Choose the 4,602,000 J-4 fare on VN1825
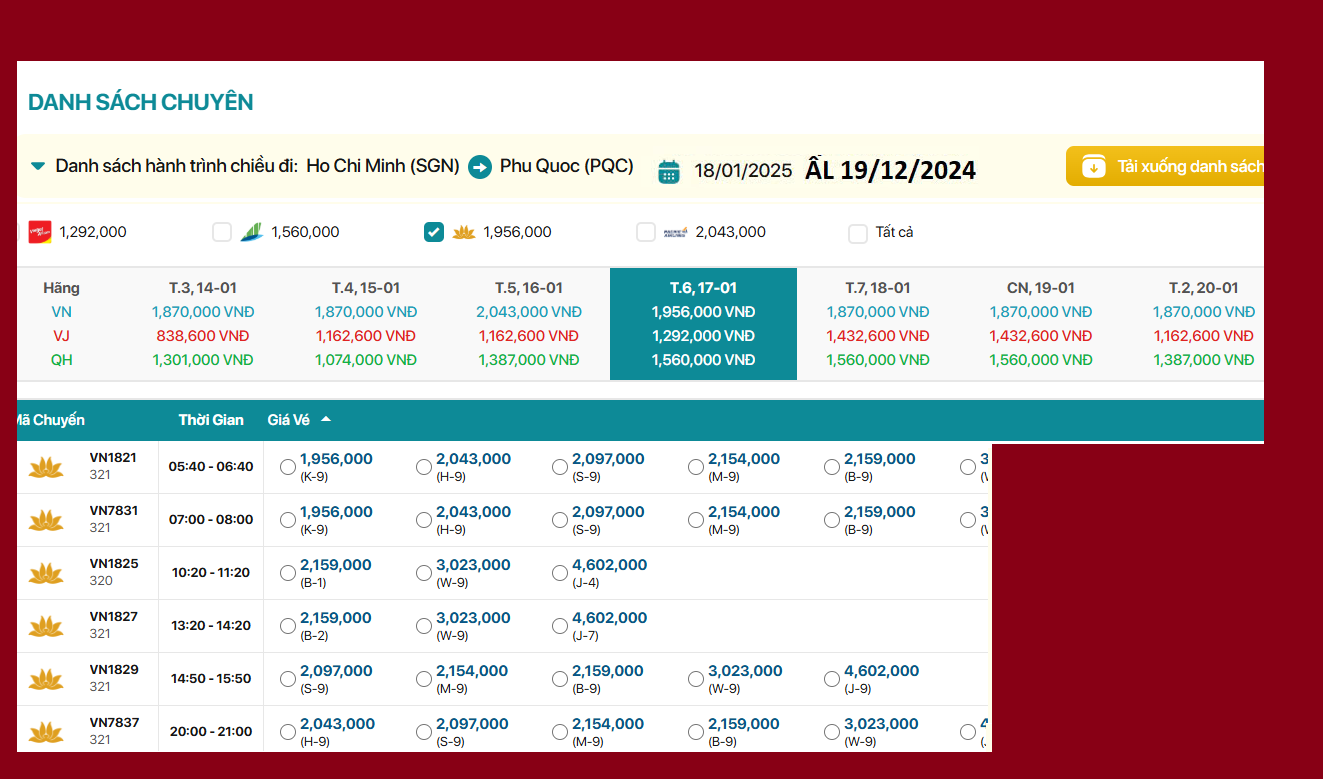The width and height of the screenshot is (1323, 779). pos(560,573)
